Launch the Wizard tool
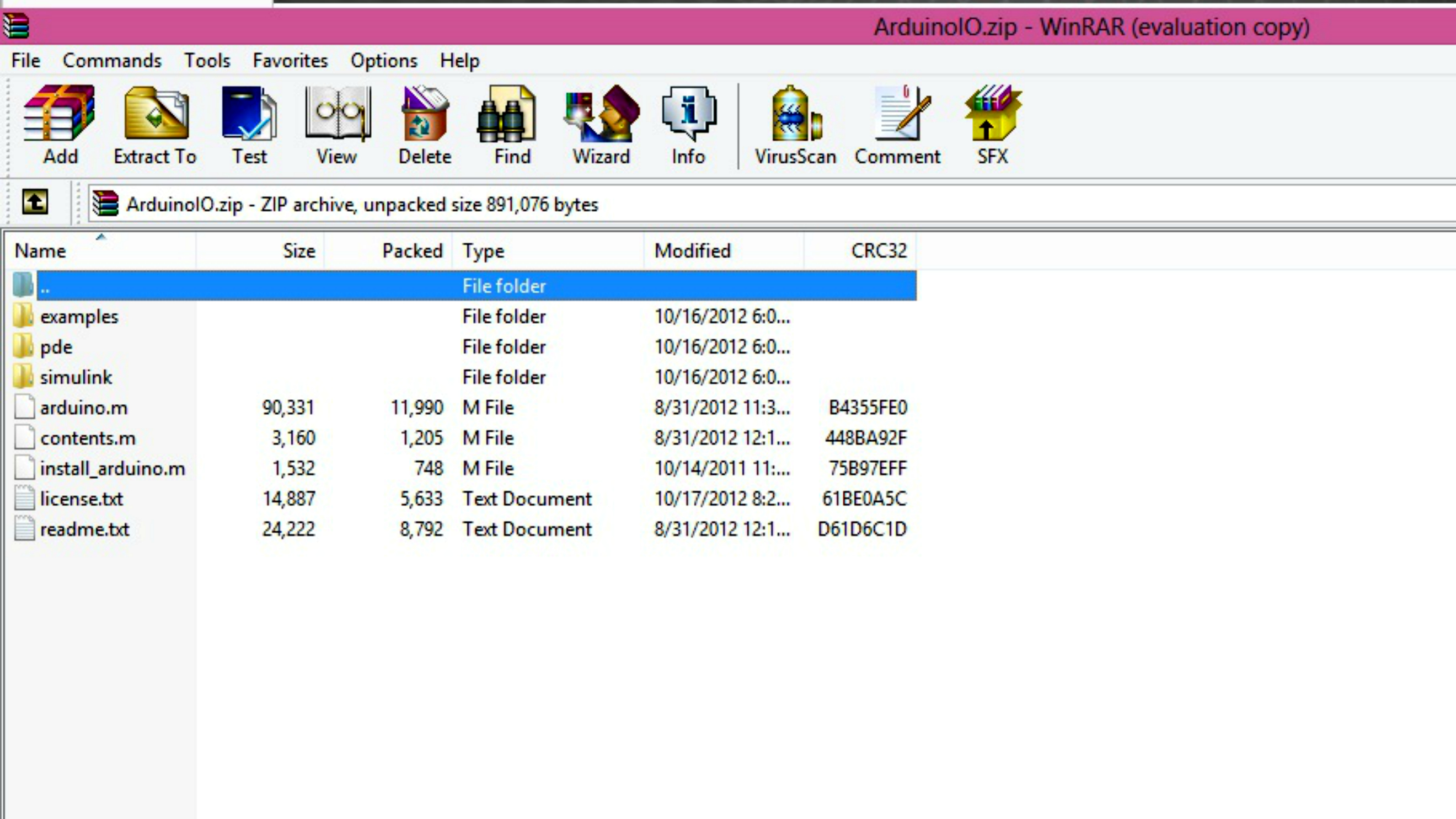Screen dimensions: 1456x819 click(x=601, y=113)
